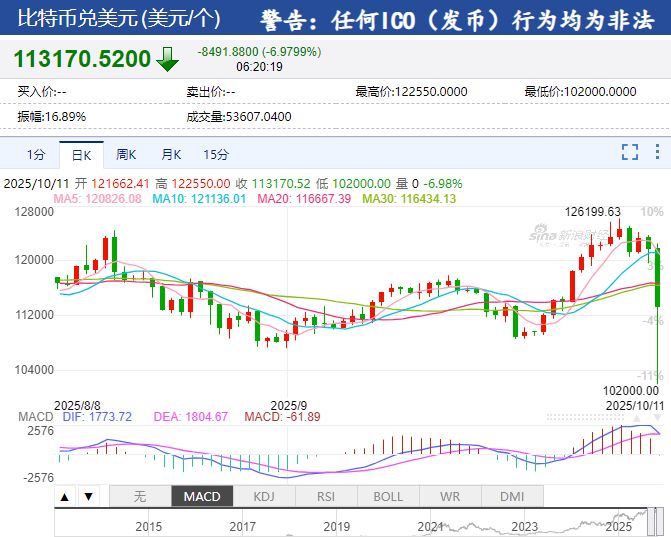The image size is (671, 537).
Task: Enable the MACD indicator
Action: [202, 496]
